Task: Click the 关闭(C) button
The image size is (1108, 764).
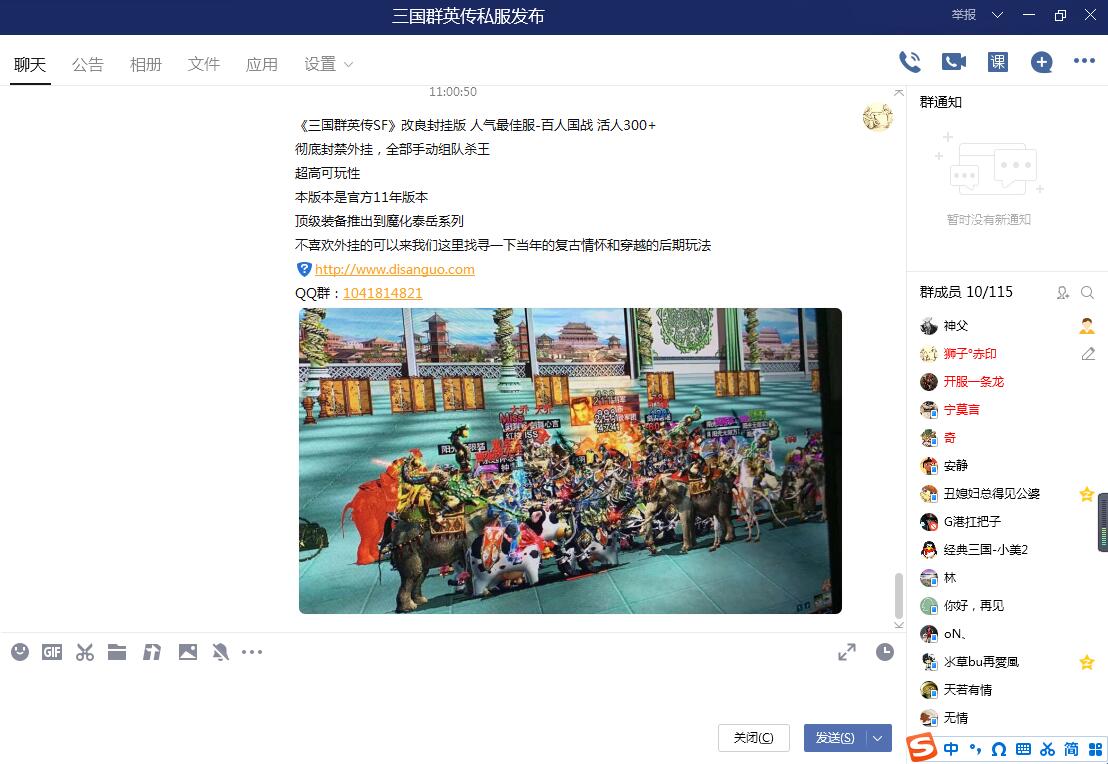Action: click(x=753, y=738)
